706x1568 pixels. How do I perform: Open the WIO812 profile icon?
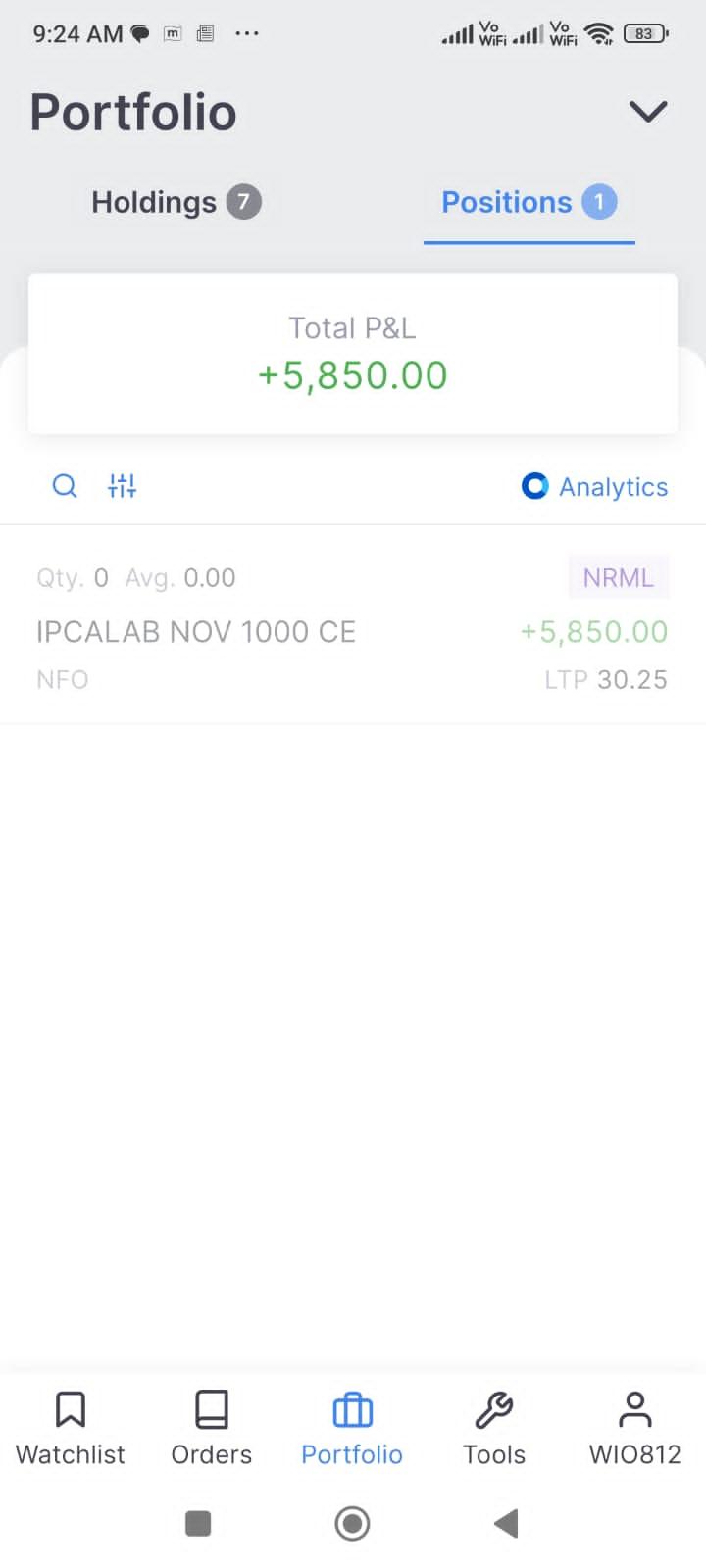635,1410
